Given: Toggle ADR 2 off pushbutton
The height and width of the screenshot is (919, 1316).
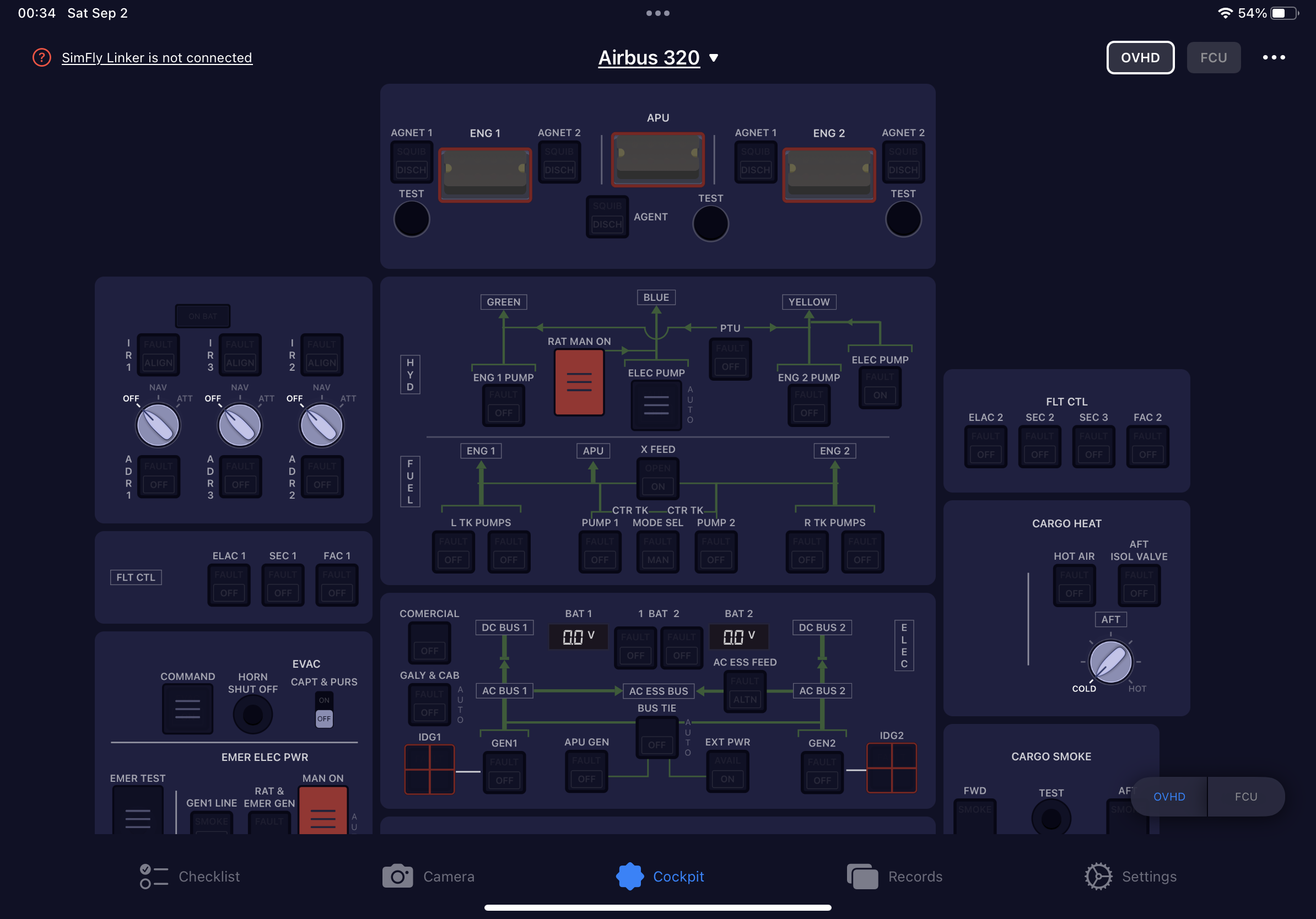Looking at the screenshot, I should (322, 476).
